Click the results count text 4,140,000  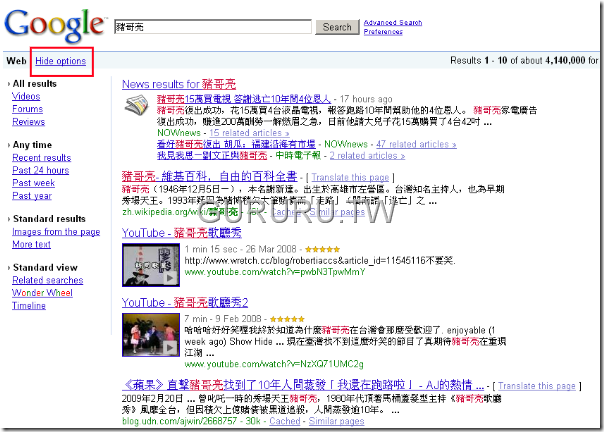tap(565, 61)
